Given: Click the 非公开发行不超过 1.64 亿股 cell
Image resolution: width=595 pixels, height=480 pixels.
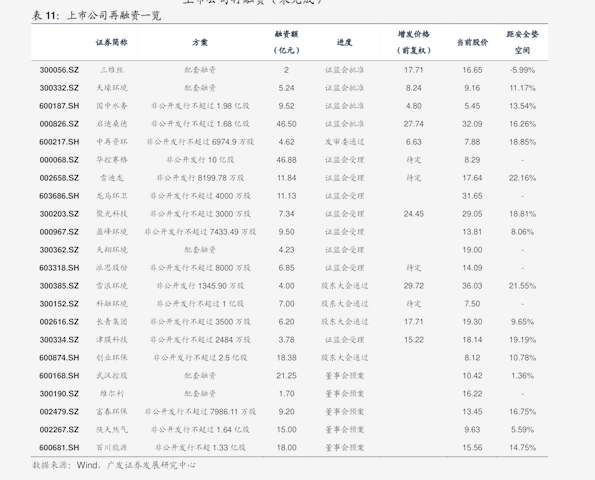Looking at the screenshot, I should pos(200,430).
